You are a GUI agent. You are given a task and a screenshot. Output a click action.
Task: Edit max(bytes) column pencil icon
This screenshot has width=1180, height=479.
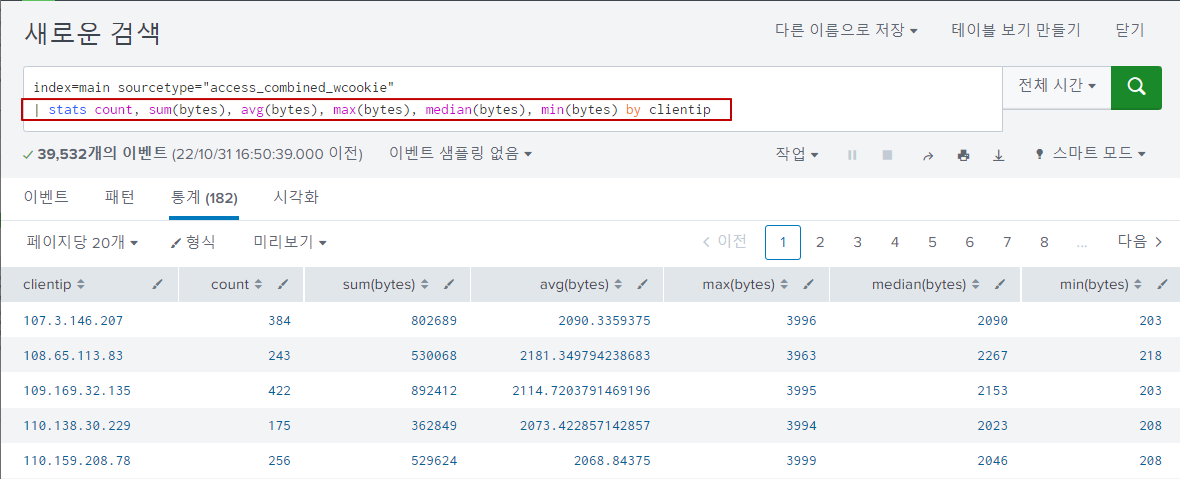(x=809, y=284)
